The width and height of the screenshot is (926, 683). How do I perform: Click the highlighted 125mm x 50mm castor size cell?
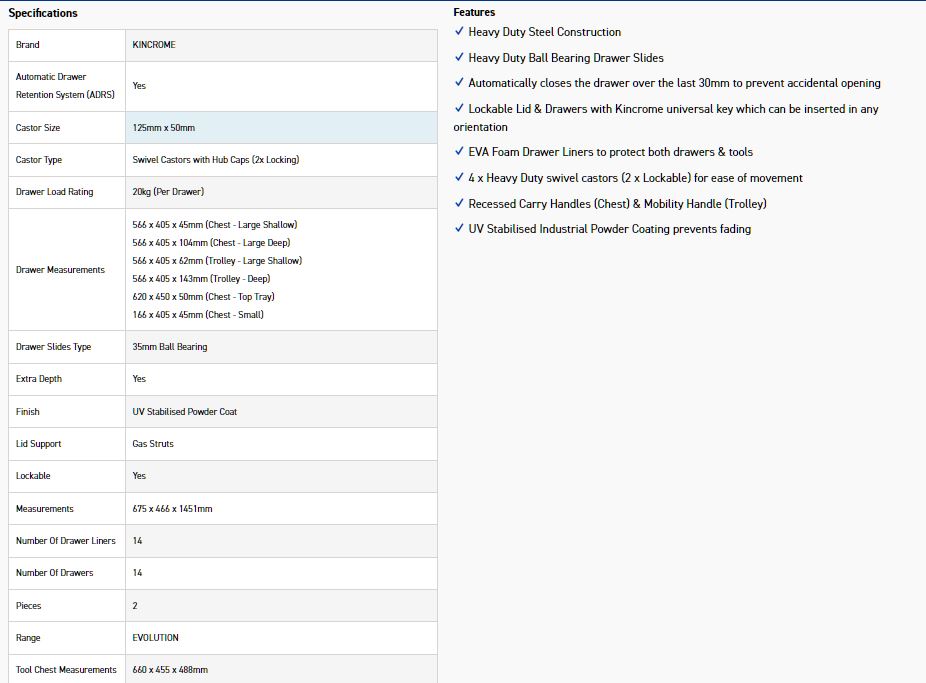[x=281, y=128]
